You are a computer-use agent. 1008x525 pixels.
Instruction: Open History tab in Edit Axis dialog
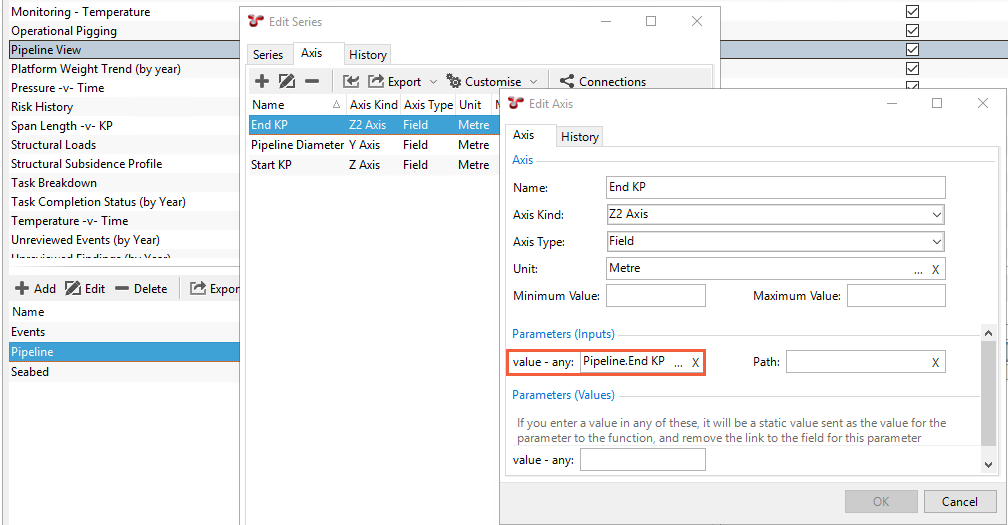[580, 136]
